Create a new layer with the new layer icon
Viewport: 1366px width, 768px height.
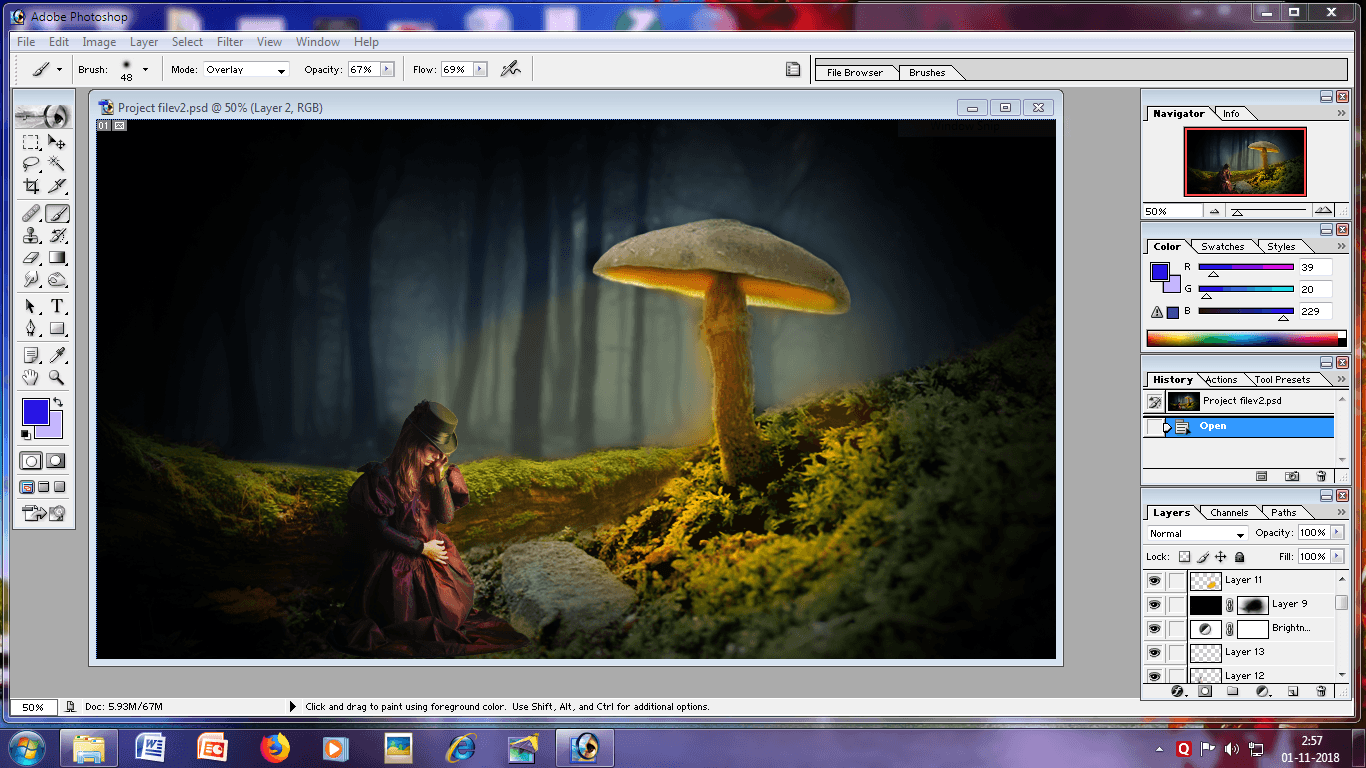point(1292,691)
